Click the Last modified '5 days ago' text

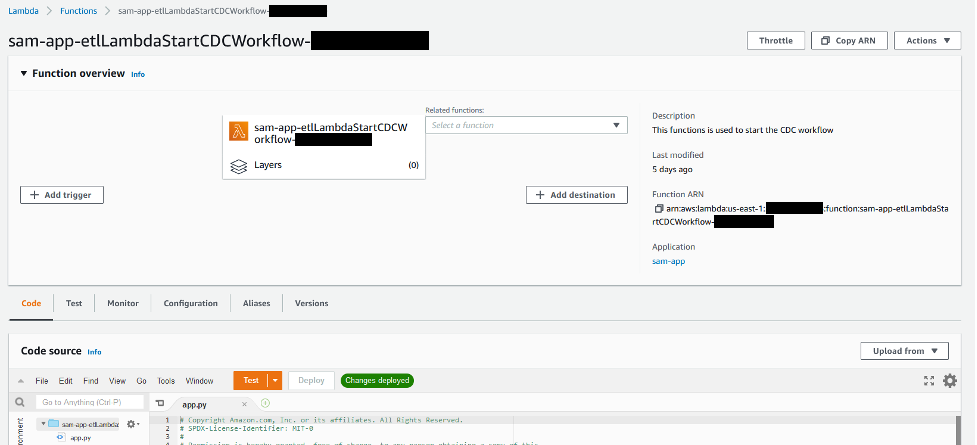click(672, 170)
